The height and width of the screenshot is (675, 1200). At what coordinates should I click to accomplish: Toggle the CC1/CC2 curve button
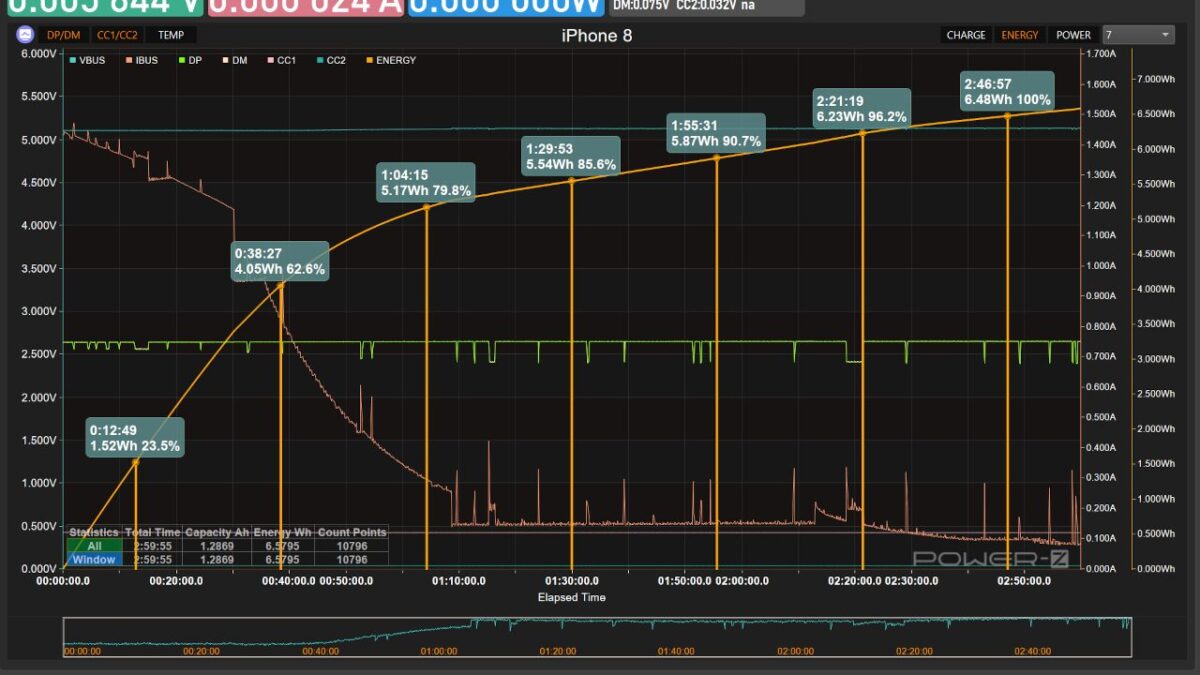click(119, 35)
